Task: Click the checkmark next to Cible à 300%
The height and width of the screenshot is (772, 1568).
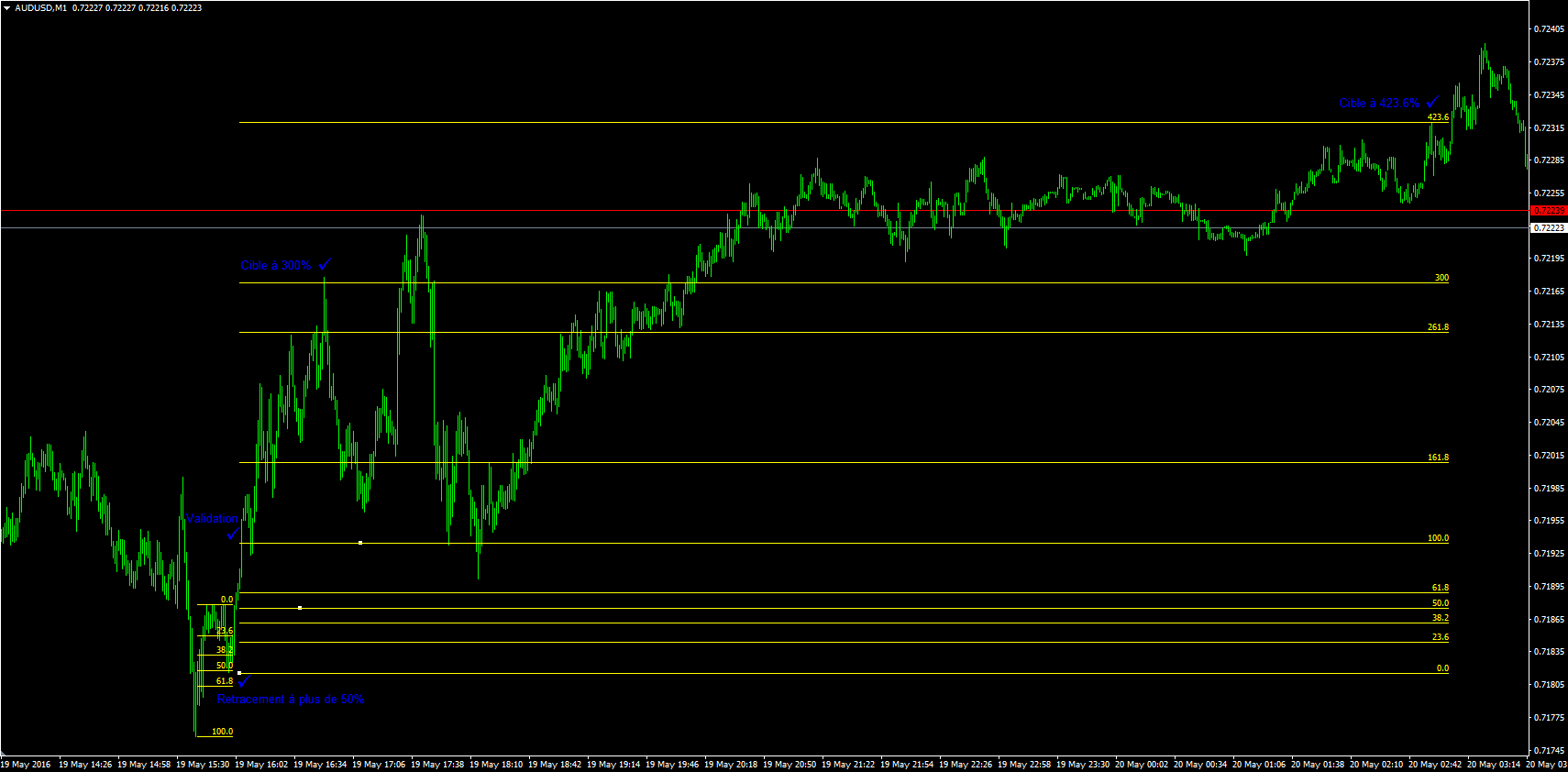Action: point(325,264)
